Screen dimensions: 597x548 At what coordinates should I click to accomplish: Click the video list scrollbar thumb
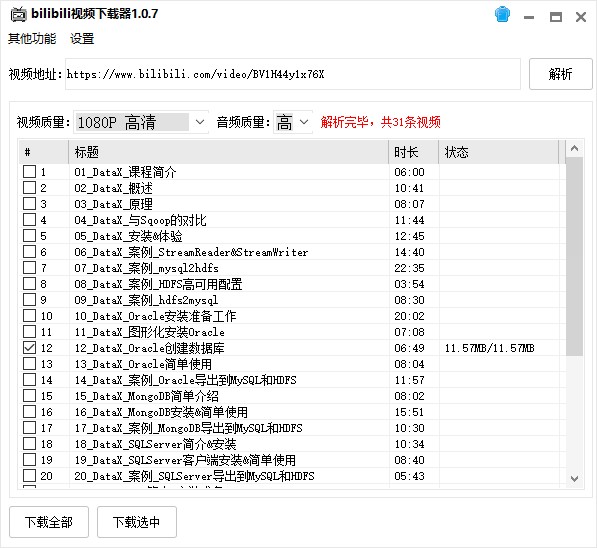574,257
